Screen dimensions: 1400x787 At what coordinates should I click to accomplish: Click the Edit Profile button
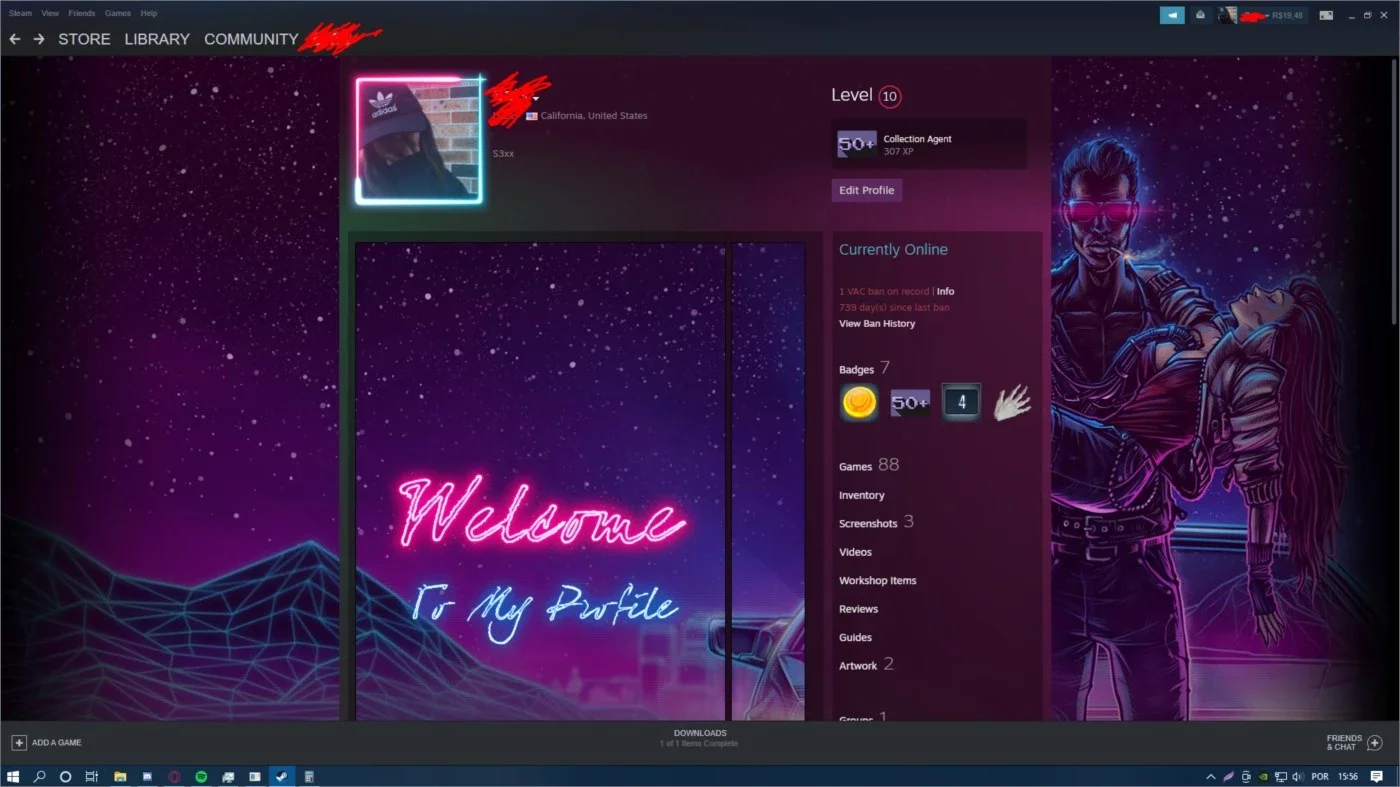(x=867, y=190)
